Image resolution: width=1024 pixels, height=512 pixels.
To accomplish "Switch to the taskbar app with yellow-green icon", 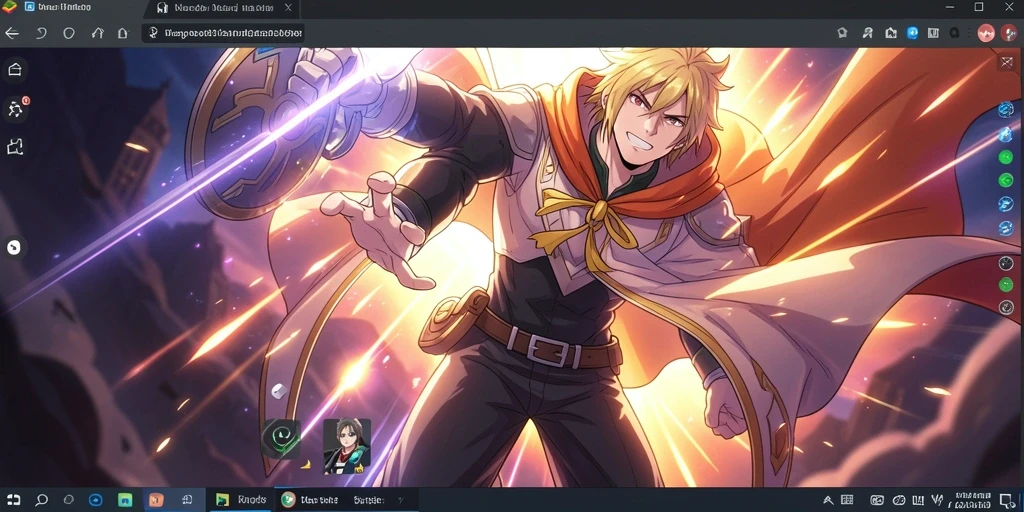I will [241, 500].
